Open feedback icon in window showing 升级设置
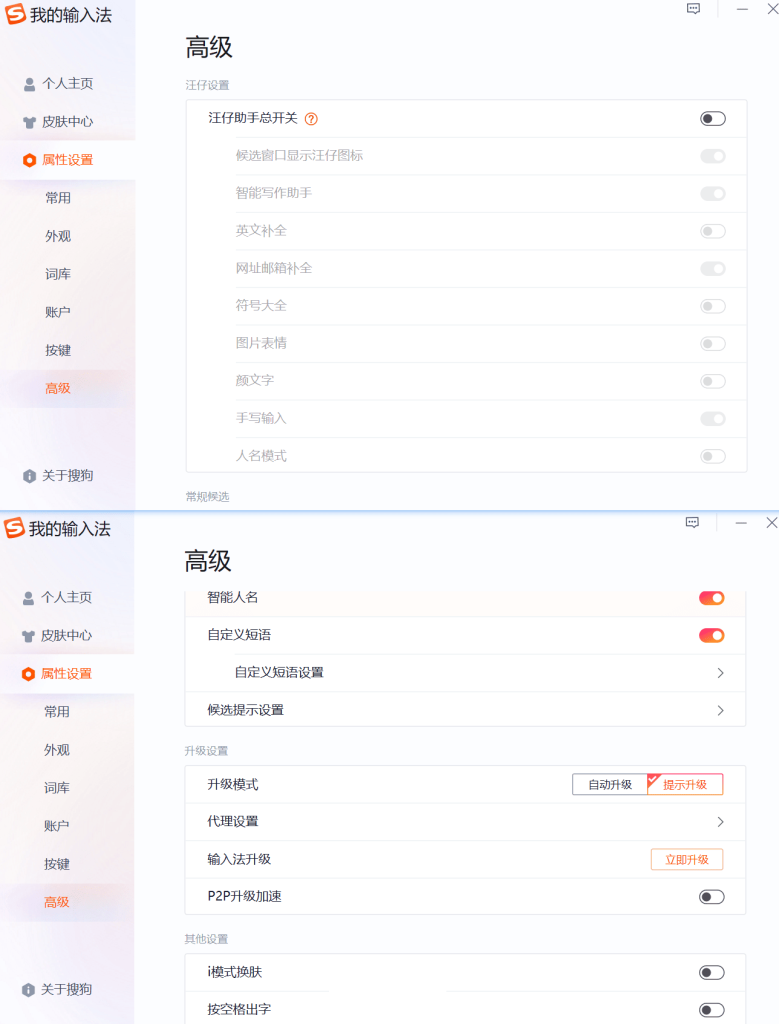The image size is (779, 1024). pyautogui.click(x=692, y=522)
